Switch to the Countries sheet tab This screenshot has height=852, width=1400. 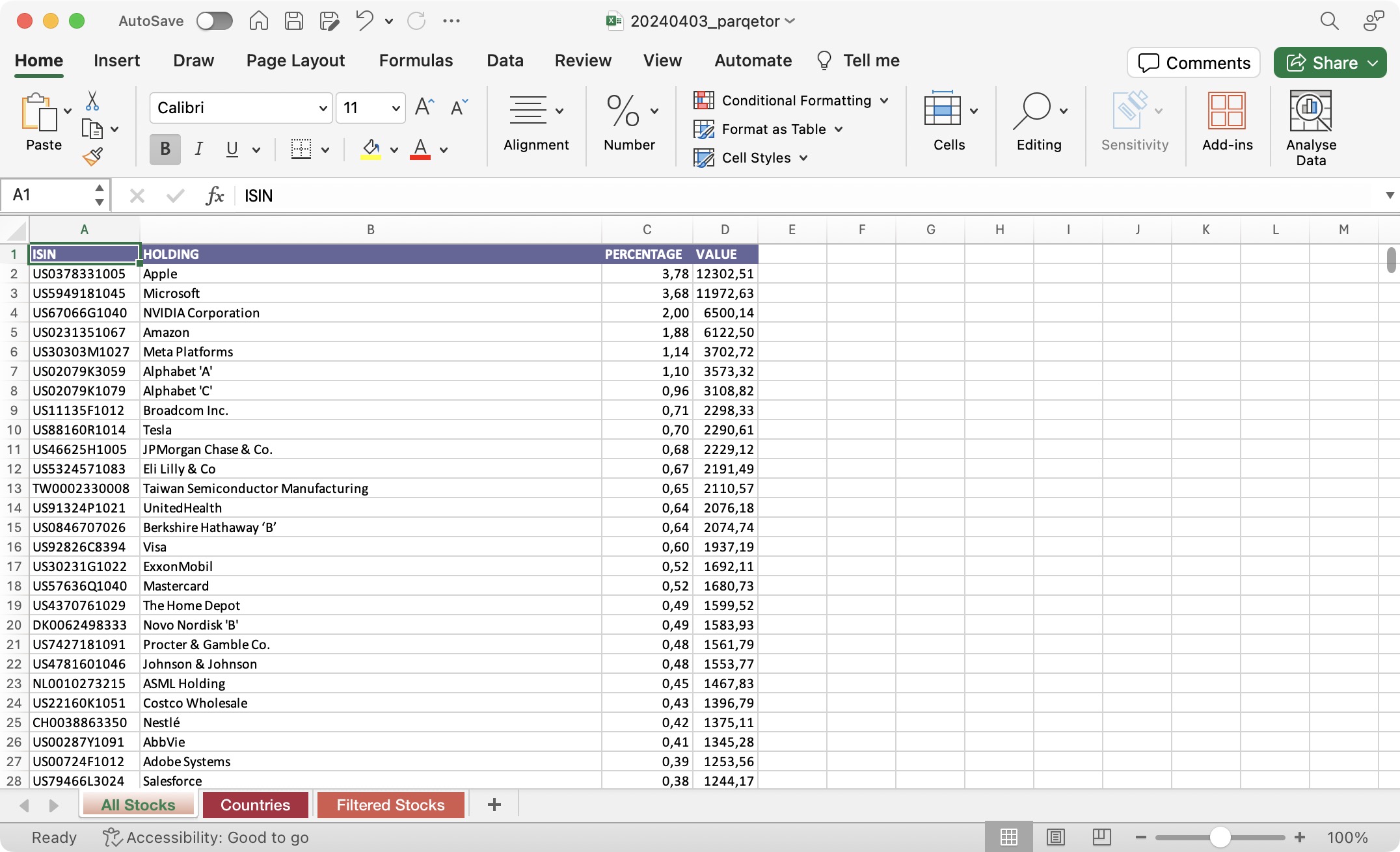(x=255, y=805)
